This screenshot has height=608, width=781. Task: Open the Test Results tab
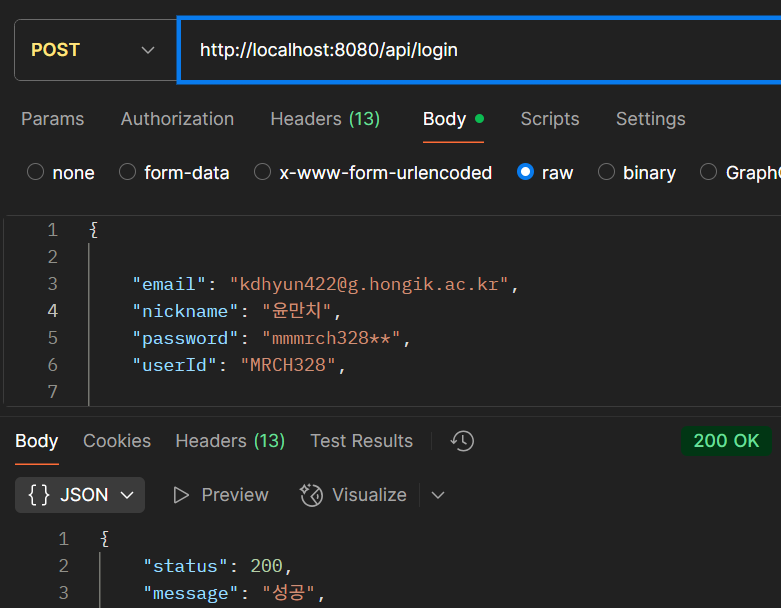pyautogui.click(x=361, y=441)
